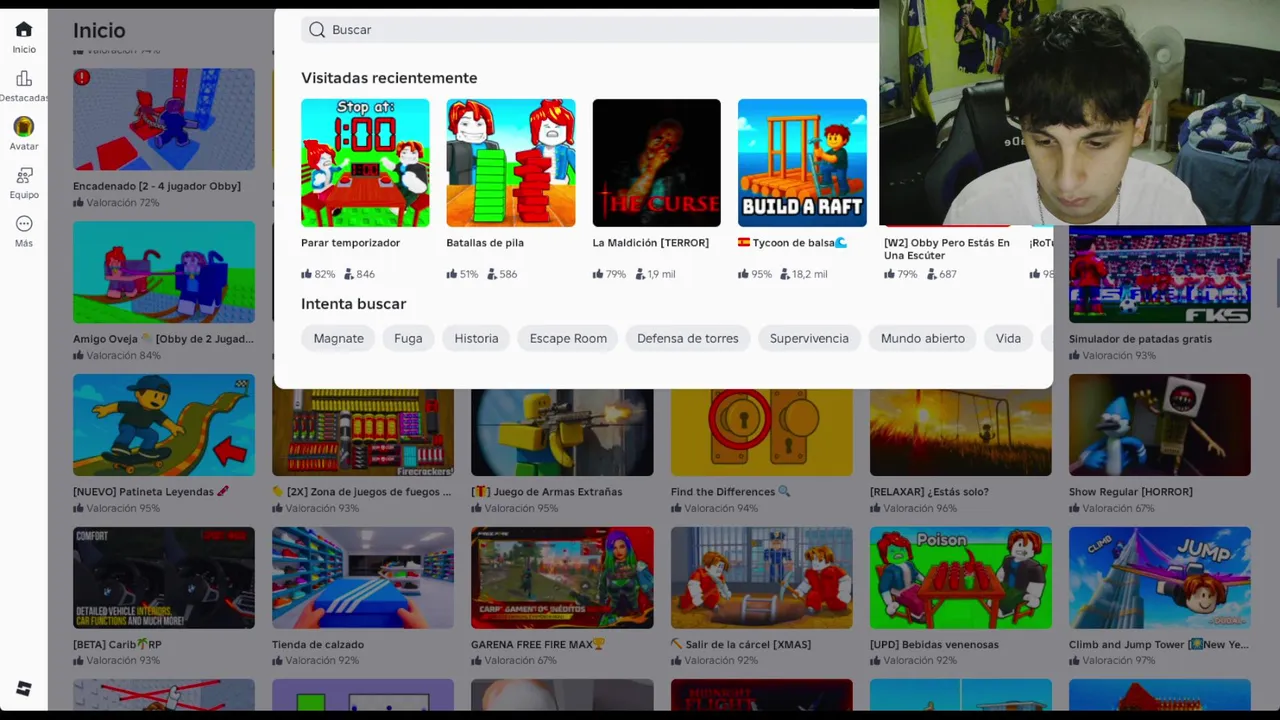The image size is (1280, 720).
Task: Click the Inicio page heading
Action: [x=99, y=30]
